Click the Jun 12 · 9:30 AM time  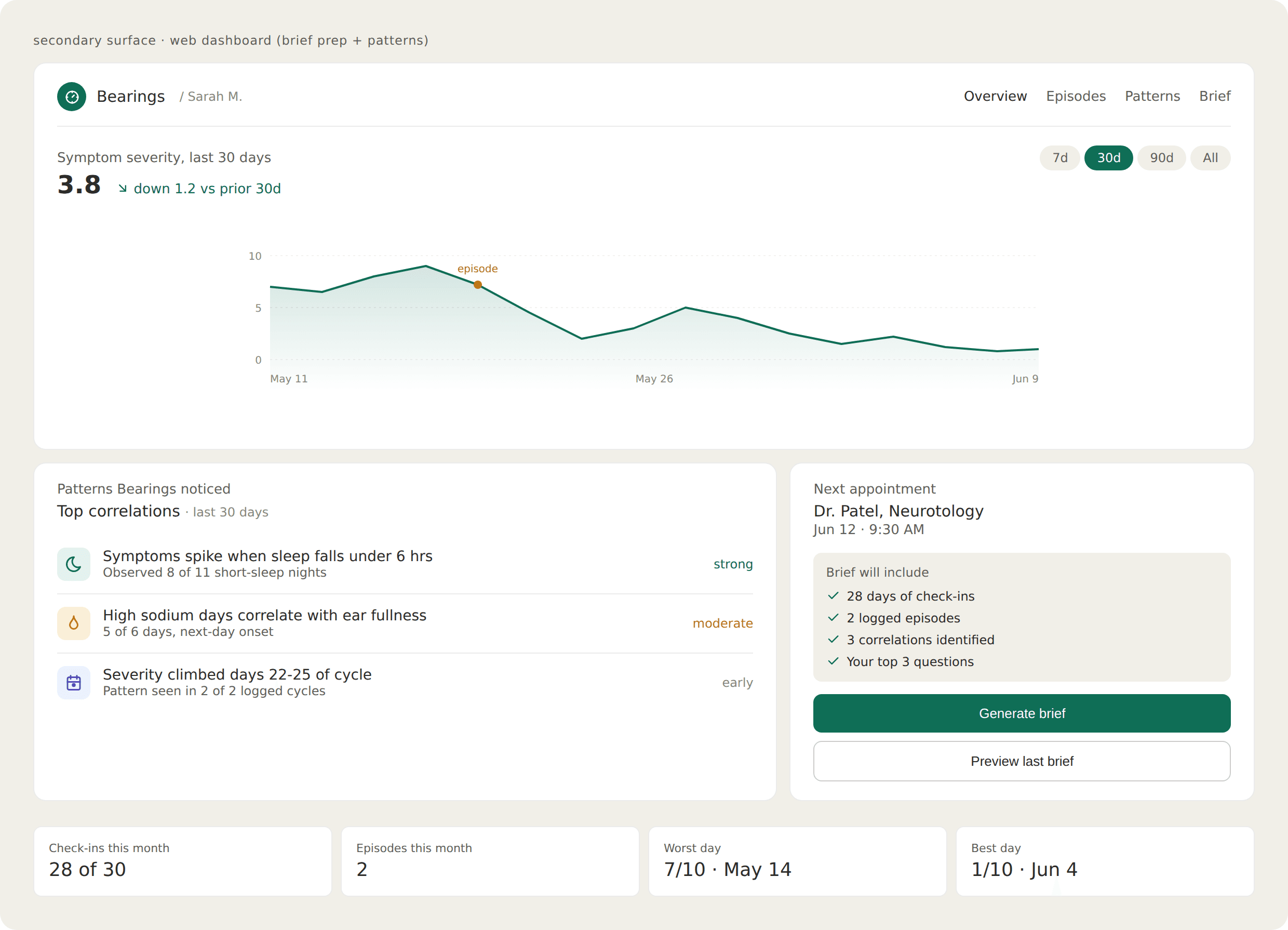(869, 529)
